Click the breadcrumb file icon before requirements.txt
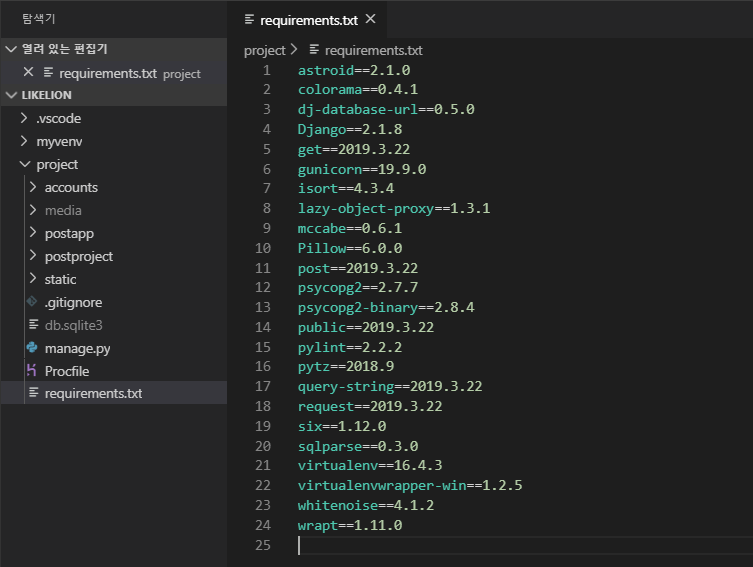The image size is (753, 567). pyautogui.click(x=314, y=49)
